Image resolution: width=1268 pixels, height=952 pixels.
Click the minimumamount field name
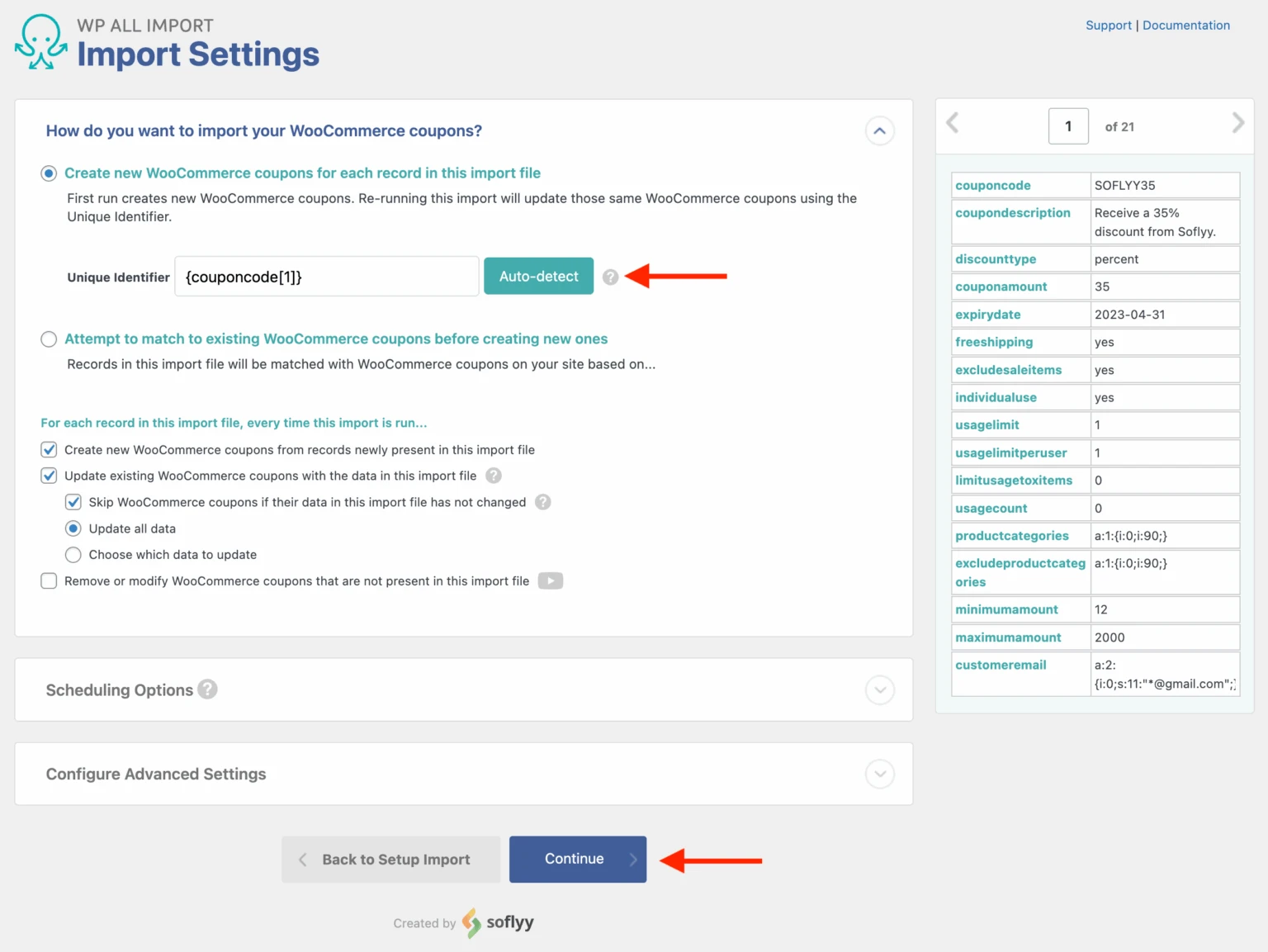[x=1007, y=610]
